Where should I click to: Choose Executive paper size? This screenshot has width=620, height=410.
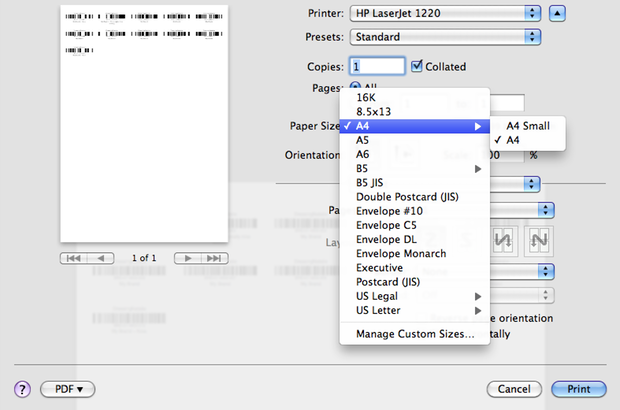[x=414, y=268]
